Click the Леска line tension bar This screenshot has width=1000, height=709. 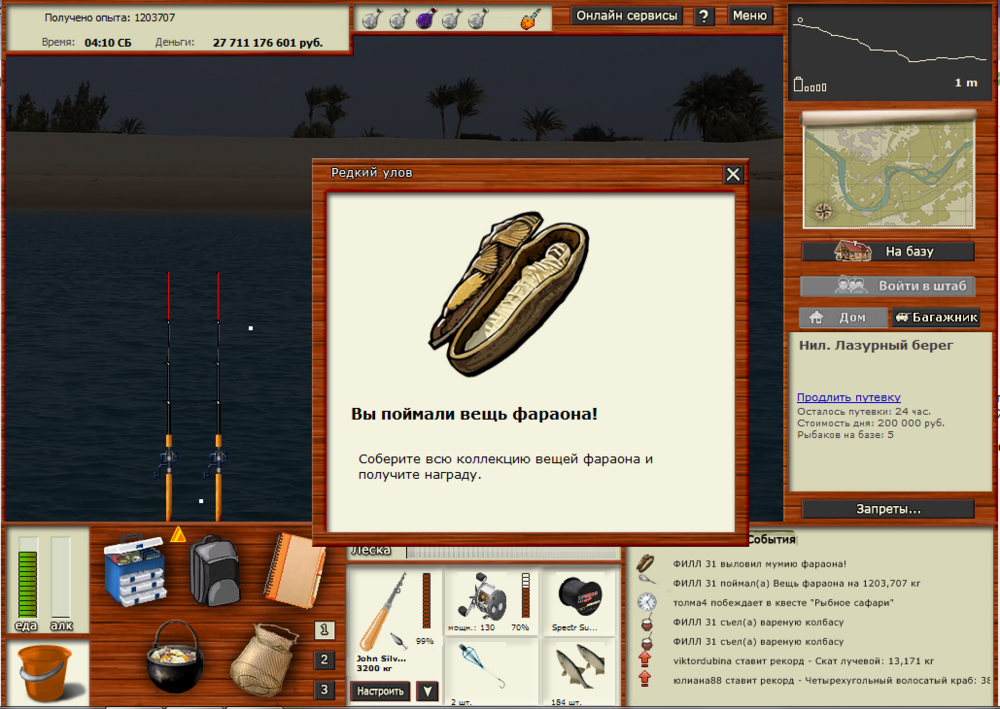pos(513,552)
